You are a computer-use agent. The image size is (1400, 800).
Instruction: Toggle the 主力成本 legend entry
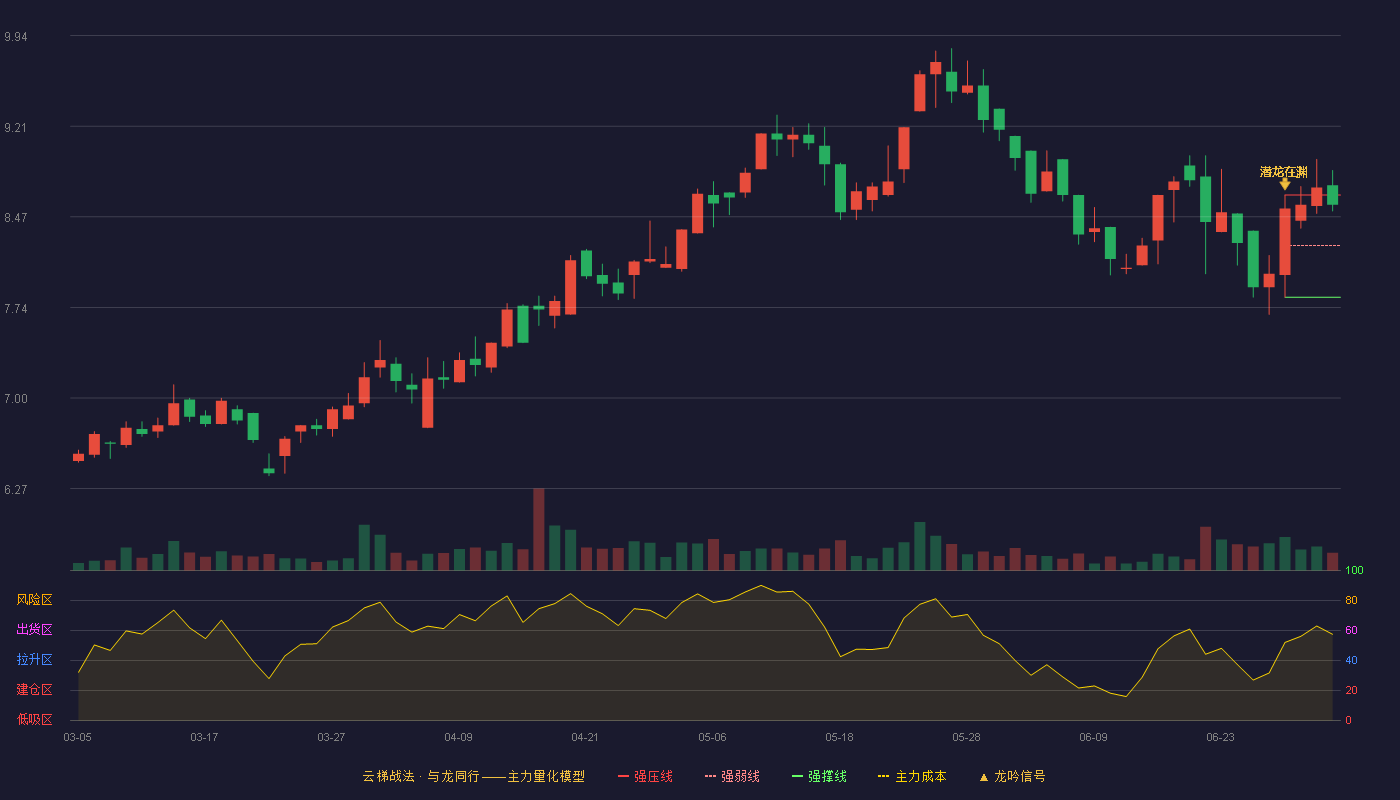912,776
